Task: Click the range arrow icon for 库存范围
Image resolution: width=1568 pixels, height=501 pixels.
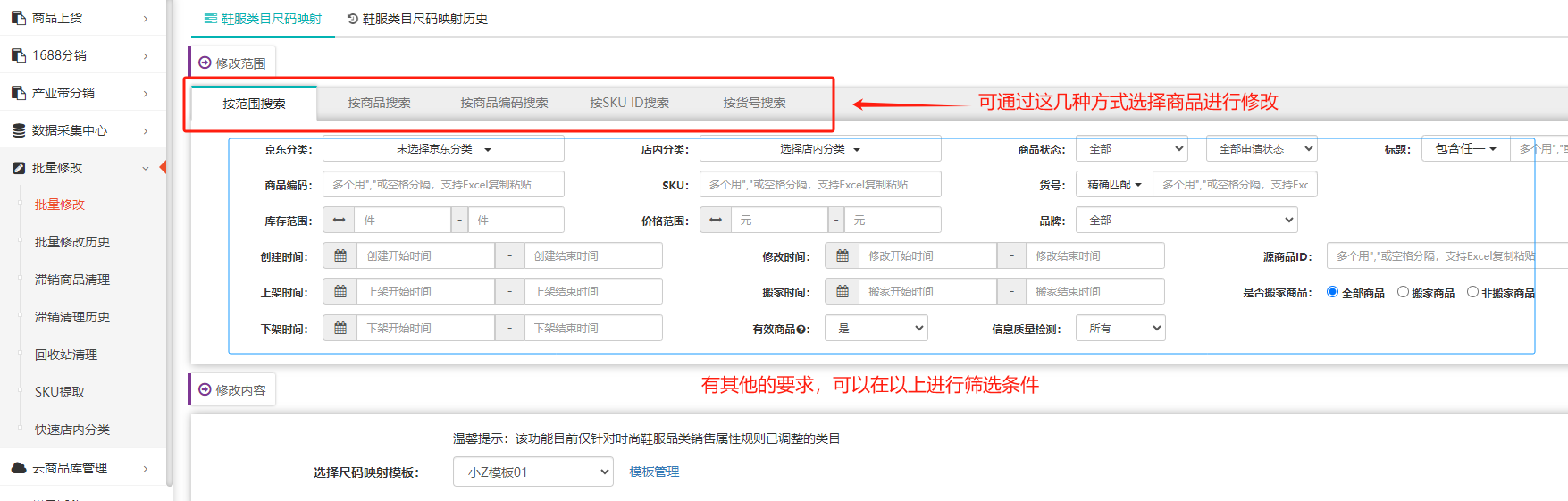Action: (x=339, y=221)
